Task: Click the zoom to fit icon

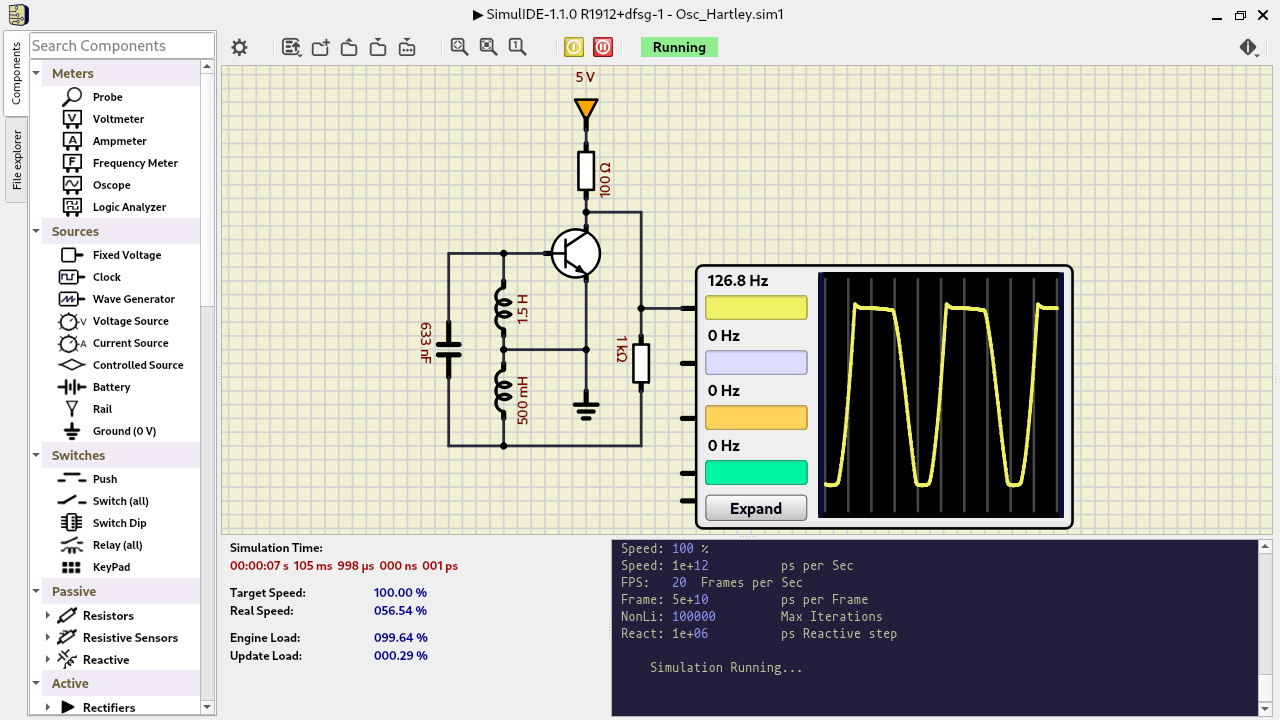Action: [488, 47]
